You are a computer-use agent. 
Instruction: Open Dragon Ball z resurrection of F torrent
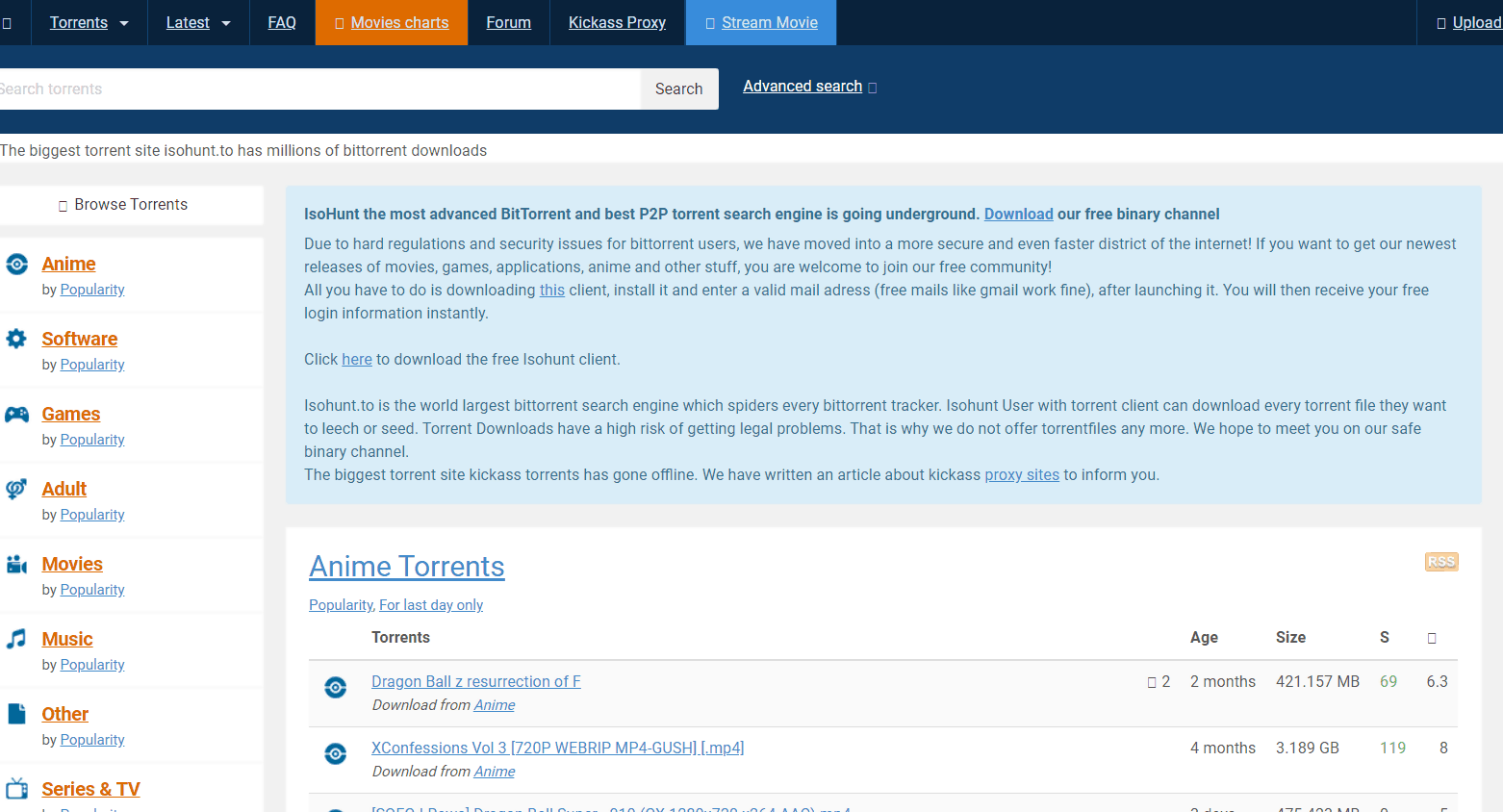tap(475, 681)
